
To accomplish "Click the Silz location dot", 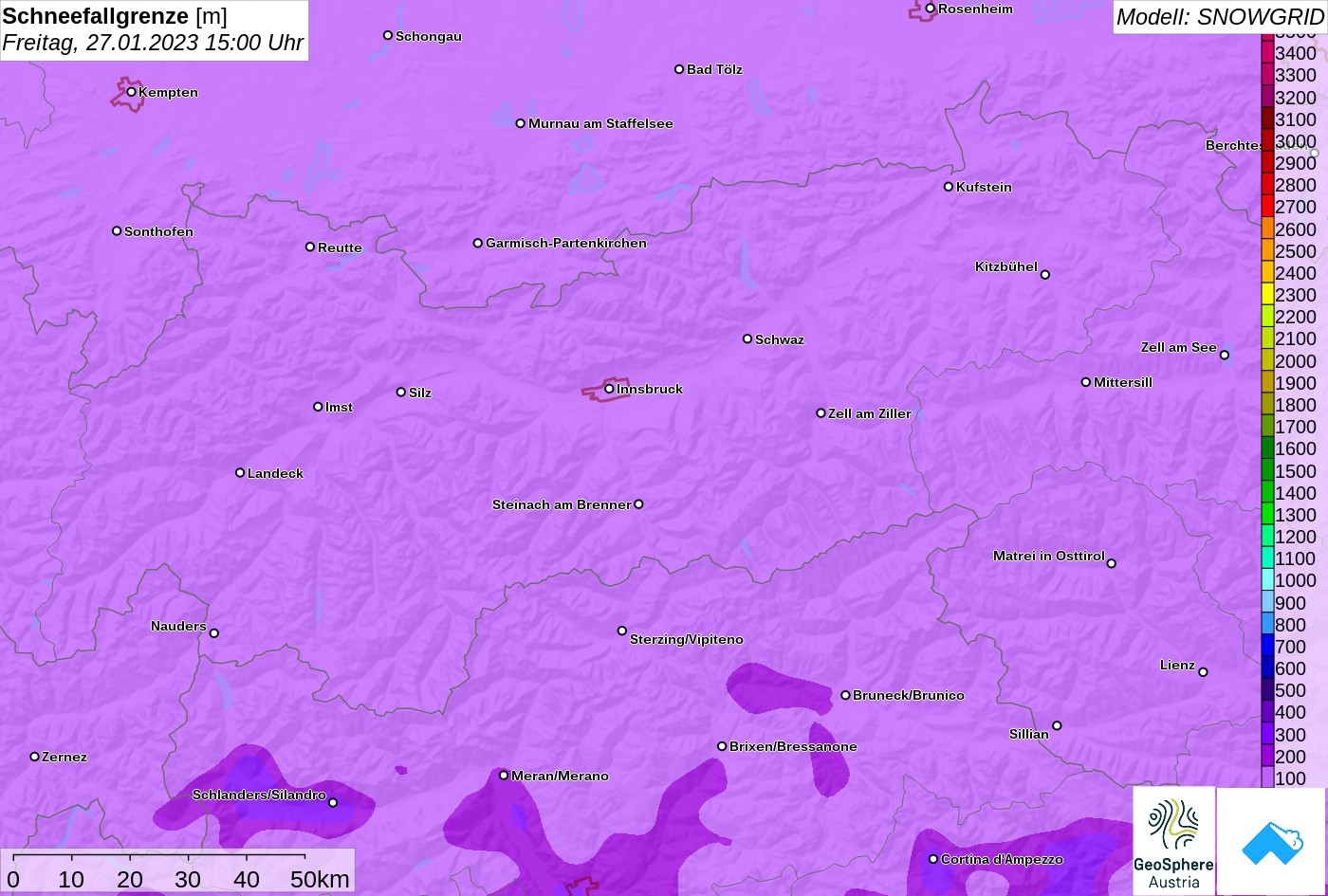I will click(401, 392).
